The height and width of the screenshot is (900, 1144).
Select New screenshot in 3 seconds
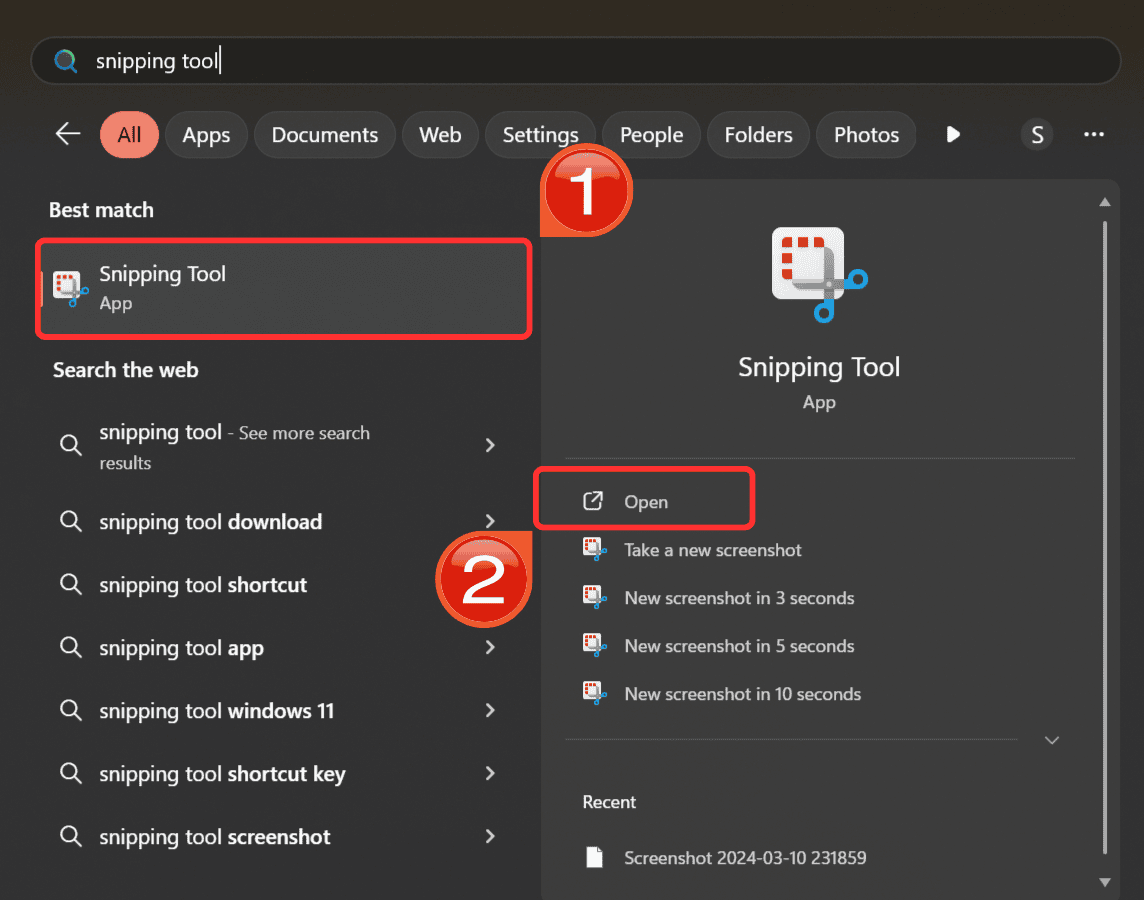(x=739, y=598)
